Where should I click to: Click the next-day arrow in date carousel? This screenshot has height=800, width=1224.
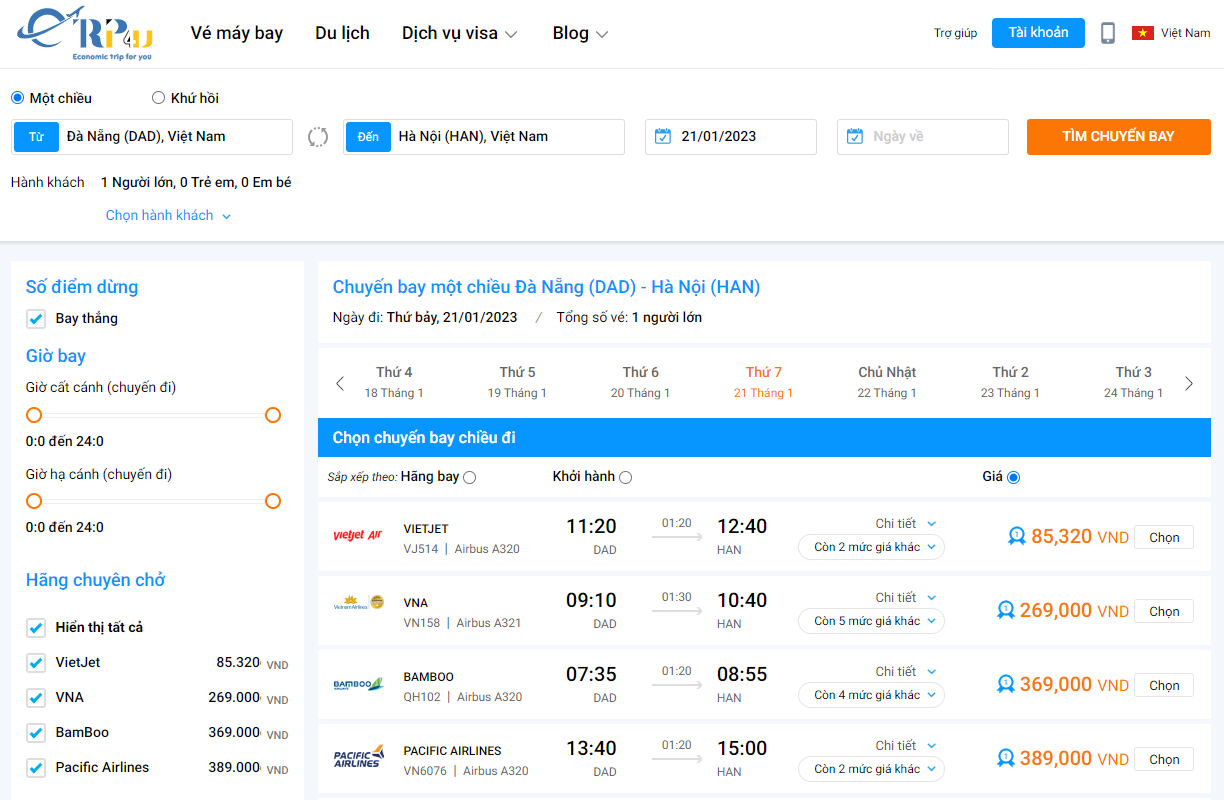tap(1189, 382)
